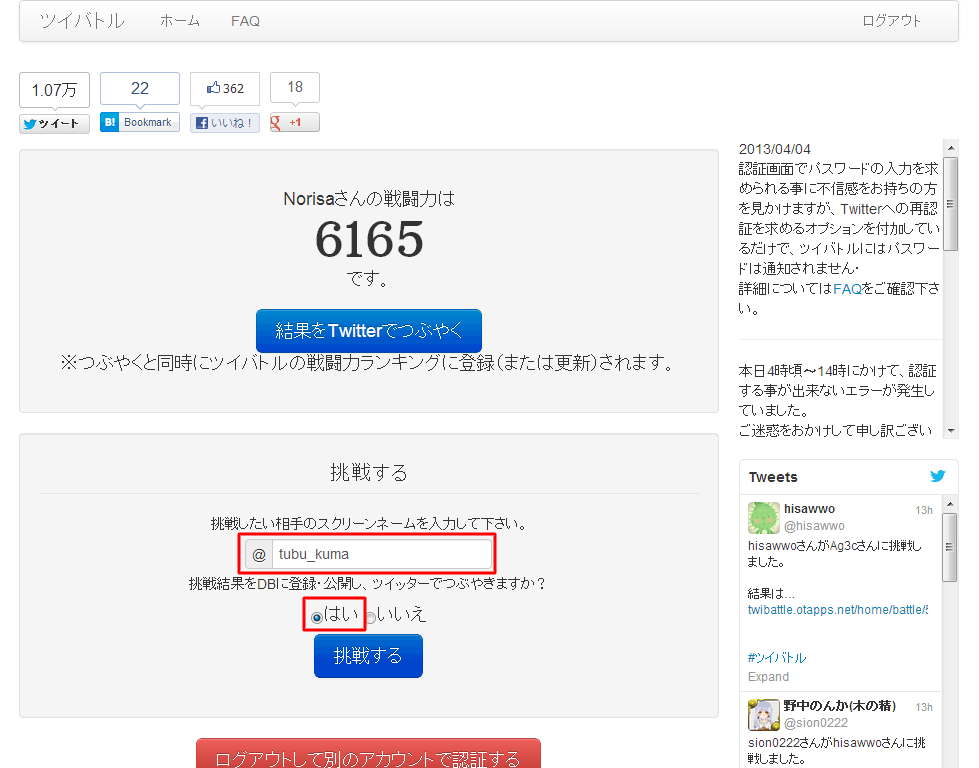Expand the hisawwo tweet

[x=769, y=677]
